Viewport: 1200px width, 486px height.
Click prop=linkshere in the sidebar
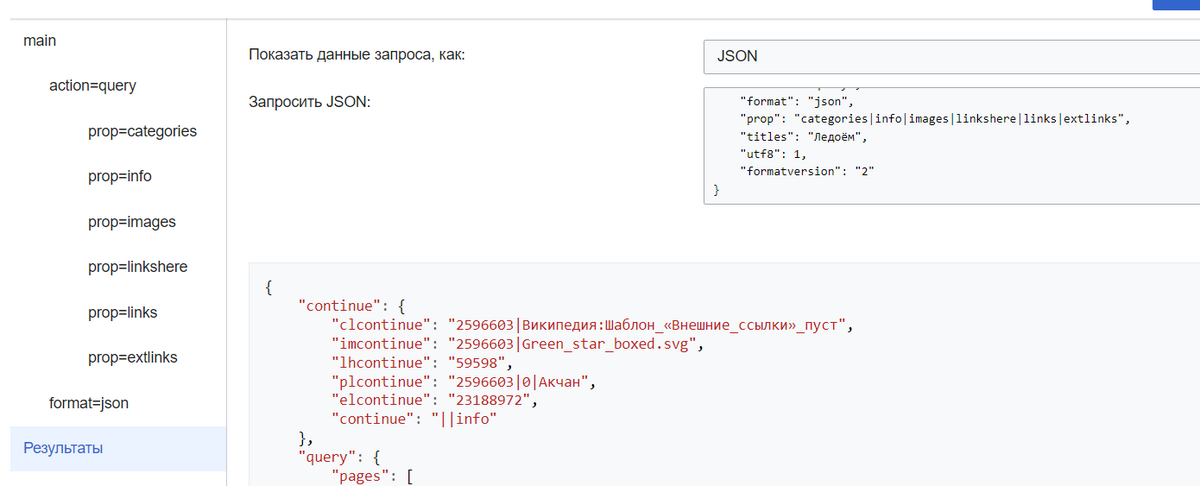coord(137,267)
